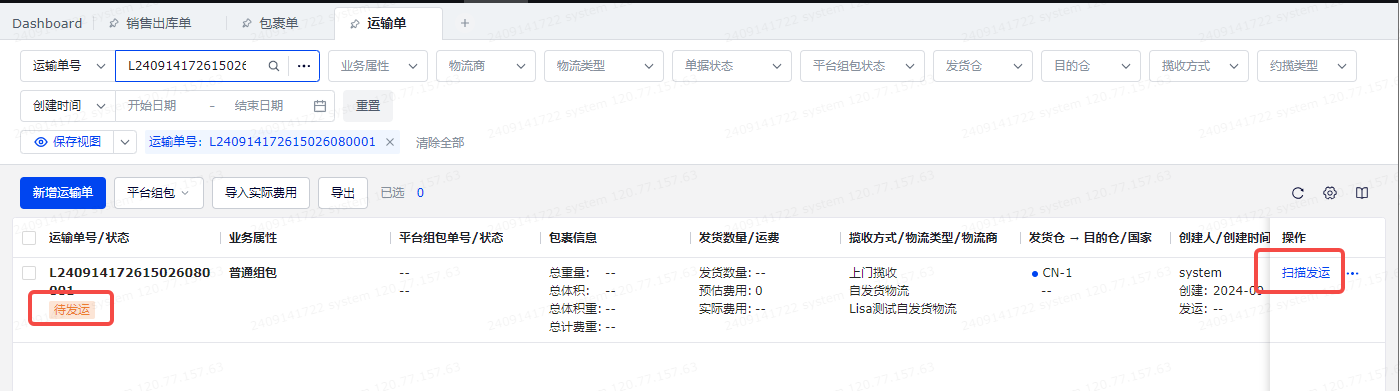Image resolution: width=1400 pixels, height=391 pixels.
Task: Remove the 运输单号 filter tag with X
Action: coord(390,142)
